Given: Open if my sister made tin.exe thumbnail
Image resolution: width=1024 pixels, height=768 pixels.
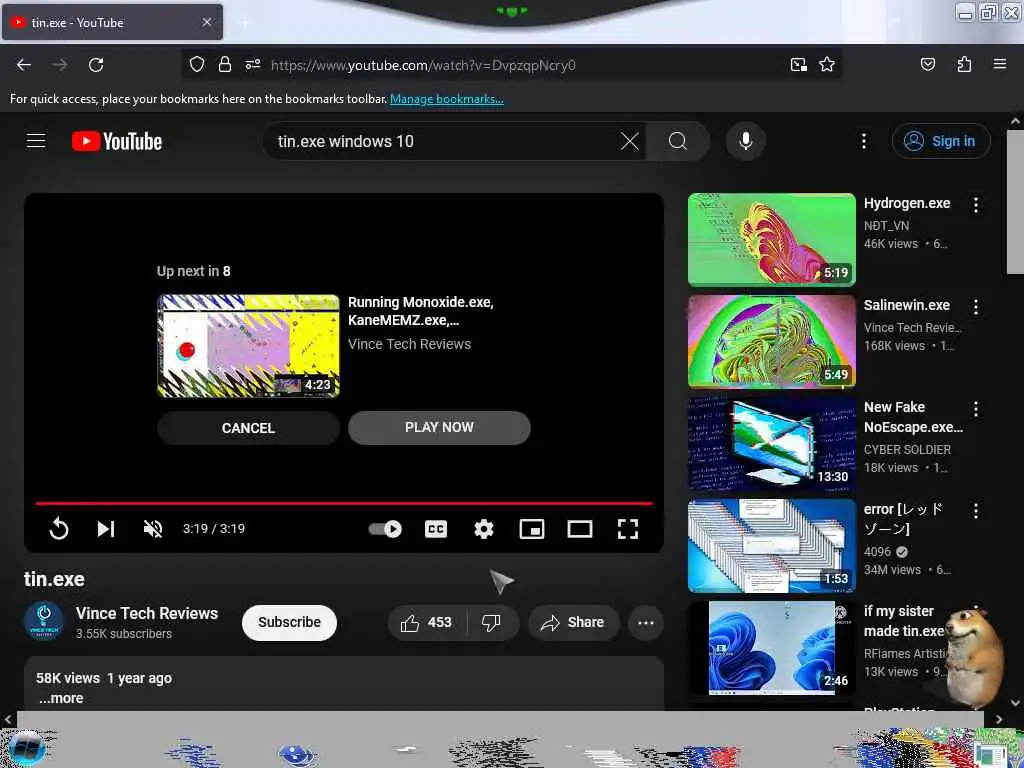Looking at the screenshot, I should (771, 647).
